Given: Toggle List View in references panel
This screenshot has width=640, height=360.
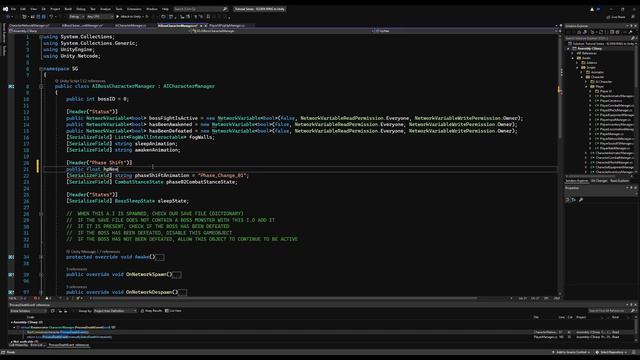Looking at the screenshot, I should coord(173,311).
